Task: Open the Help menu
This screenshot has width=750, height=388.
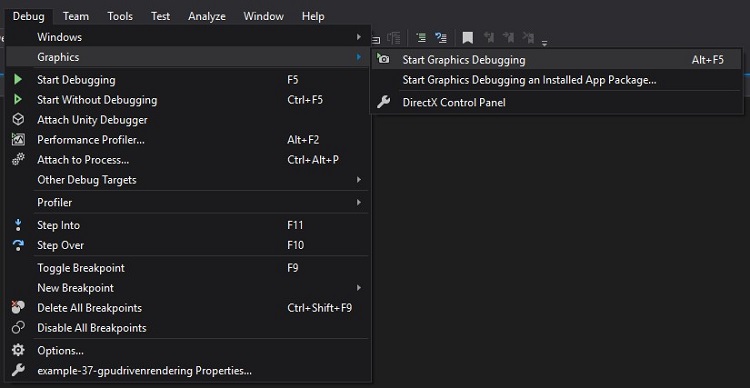Action: [313, 16]
